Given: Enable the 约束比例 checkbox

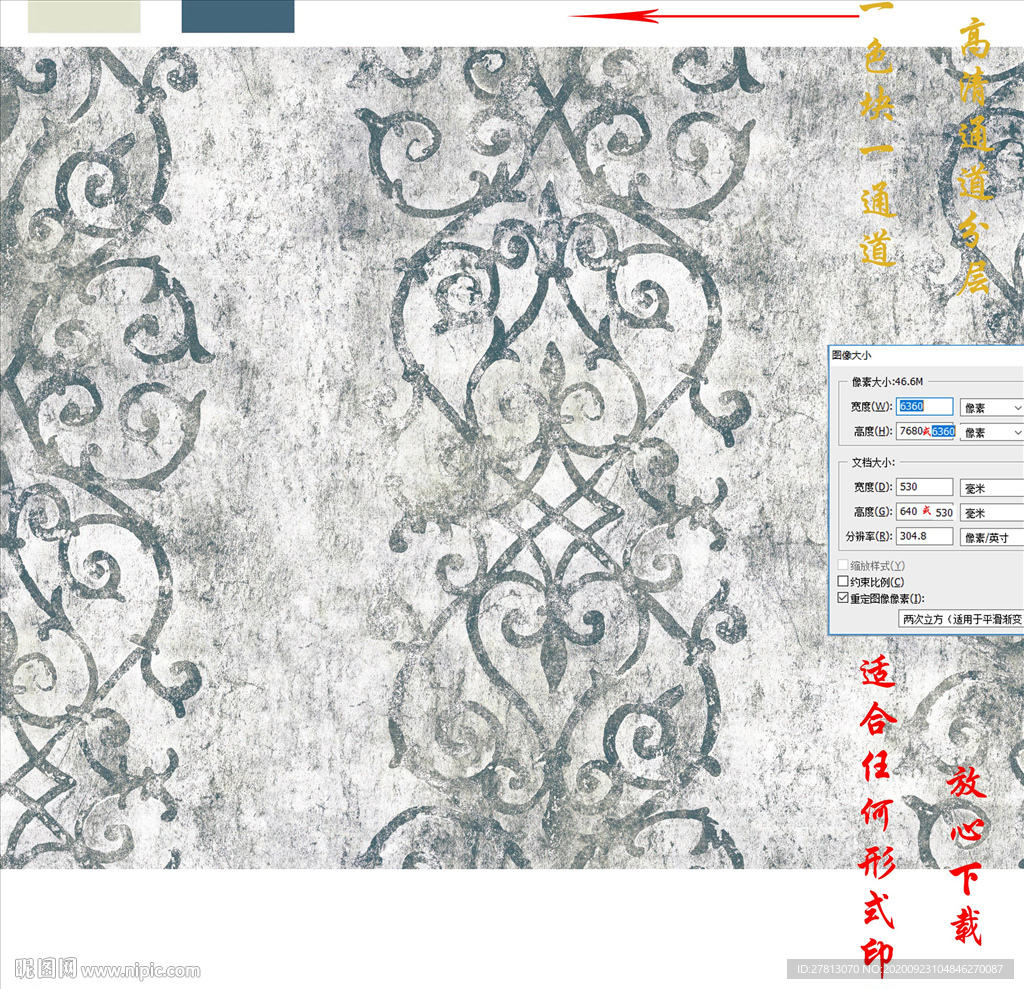Looking at the screenshot, I should (842, 582).
